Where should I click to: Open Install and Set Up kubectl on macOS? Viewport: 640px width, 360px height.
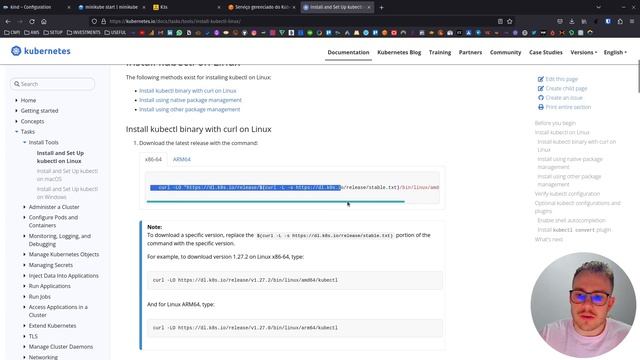pos(67,175)
